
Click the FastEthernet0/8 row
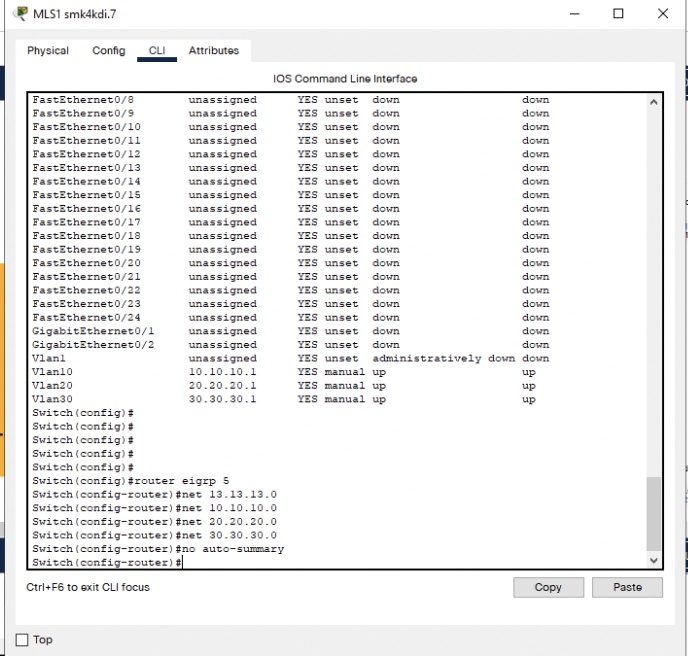290,100
